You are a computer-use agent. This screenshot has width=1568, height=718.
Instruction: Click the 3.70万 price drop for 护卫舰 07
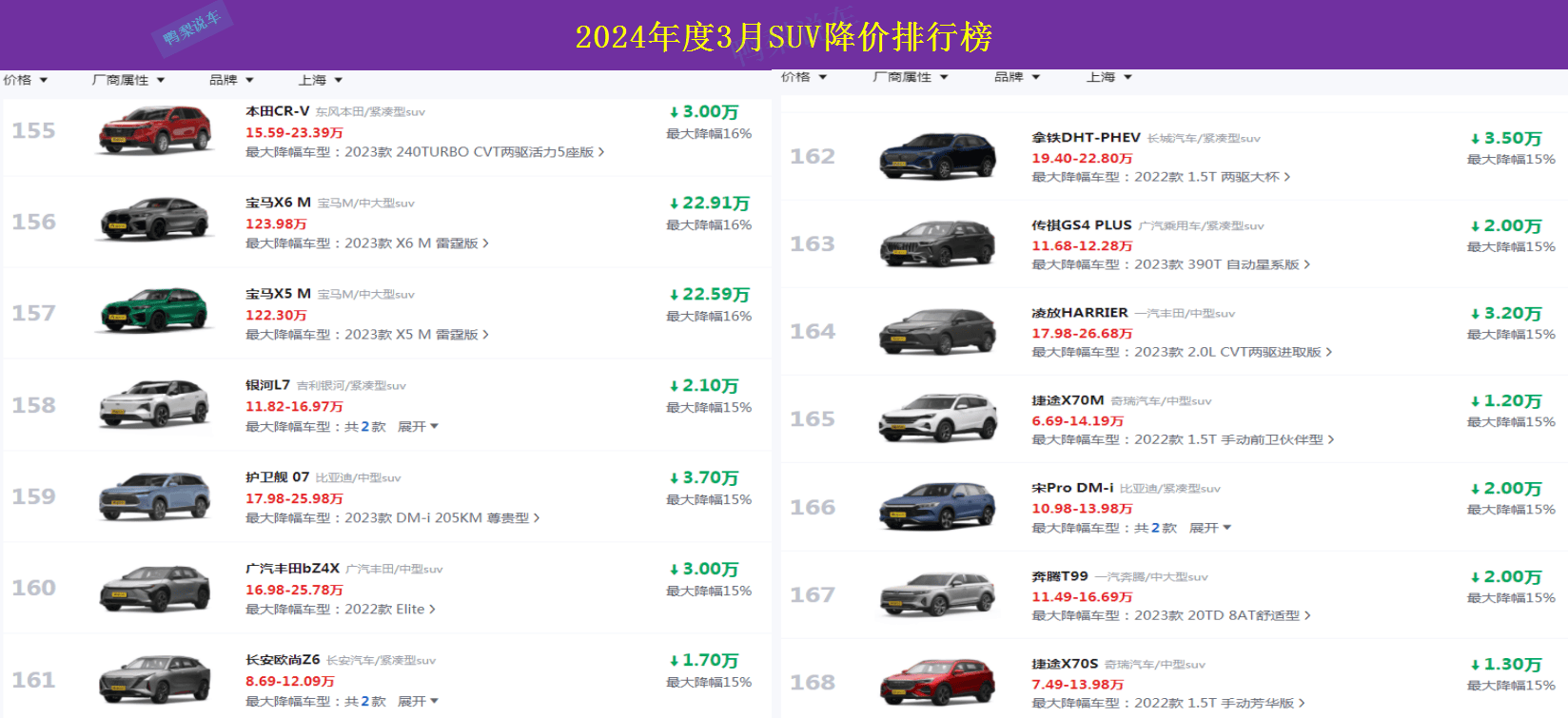click(x=704, y=478)
